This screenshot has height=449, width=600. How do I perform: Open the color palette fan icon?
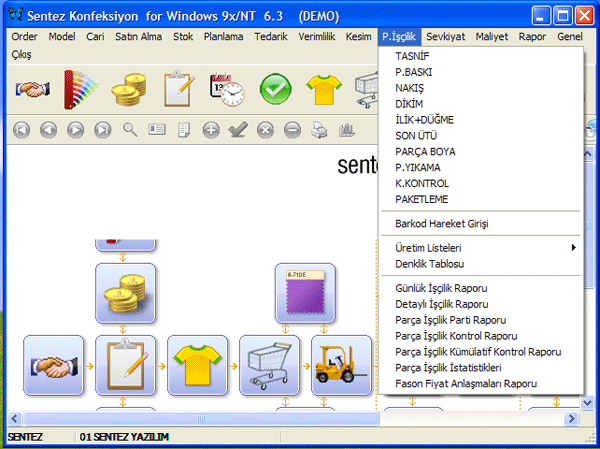[x=81, y=90]
